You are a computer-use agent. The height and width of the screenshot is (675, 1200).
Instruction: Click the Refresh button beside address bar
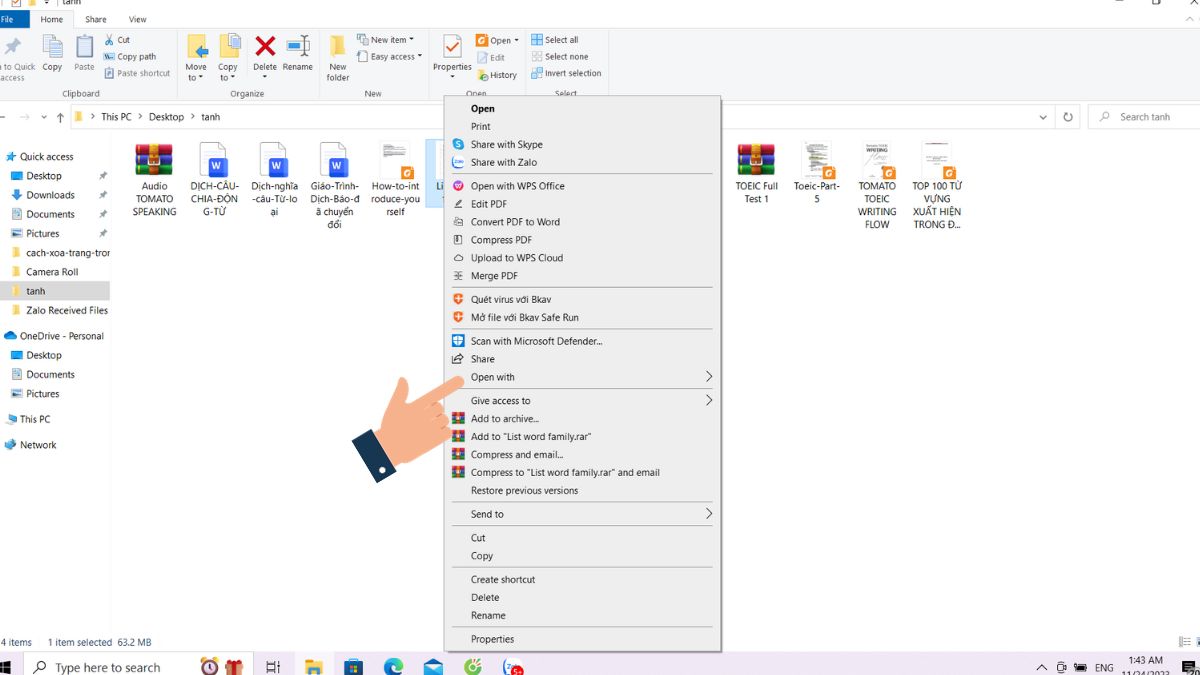pos(1068,117)
